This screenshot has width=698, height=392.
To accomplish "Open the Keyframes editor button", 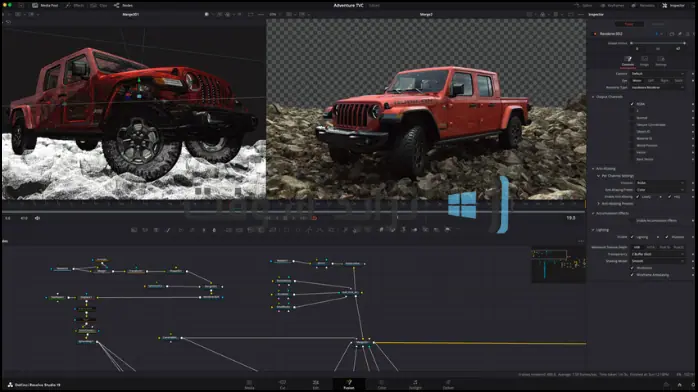I will (x=612, y=5).
